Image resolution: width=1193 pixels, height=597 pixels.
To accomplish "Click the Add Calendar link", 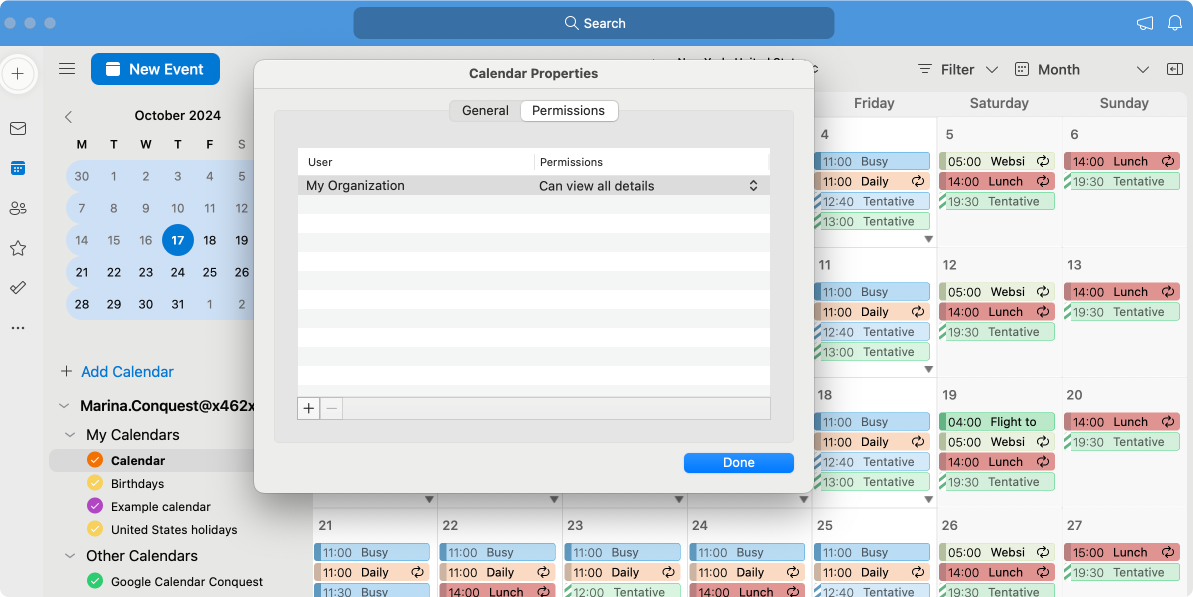I will (127, 371).
